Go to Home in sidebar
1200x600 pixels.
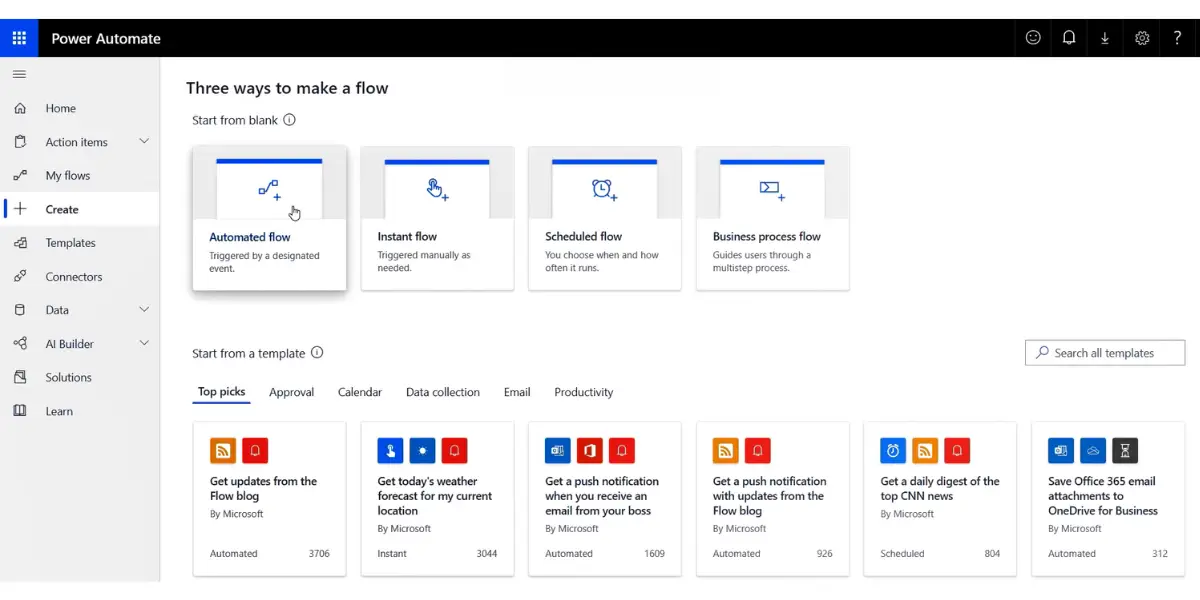pyautogui.click(x=80, y=108)
